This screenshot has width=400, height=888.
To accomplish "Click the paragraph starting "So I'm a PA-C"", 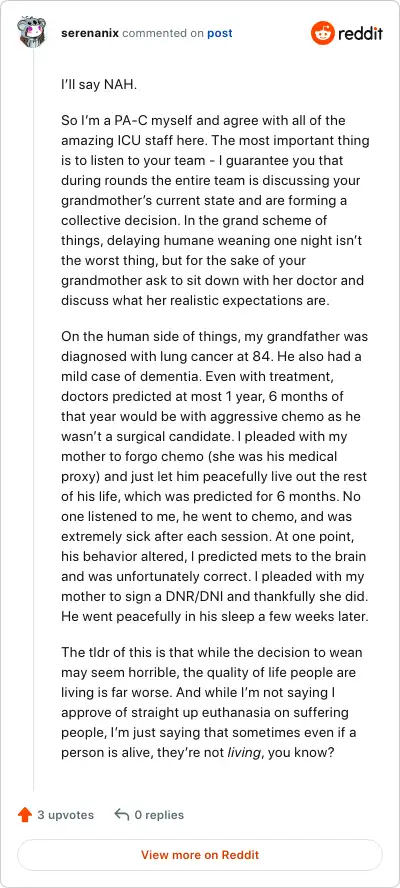I will (215, 211).
